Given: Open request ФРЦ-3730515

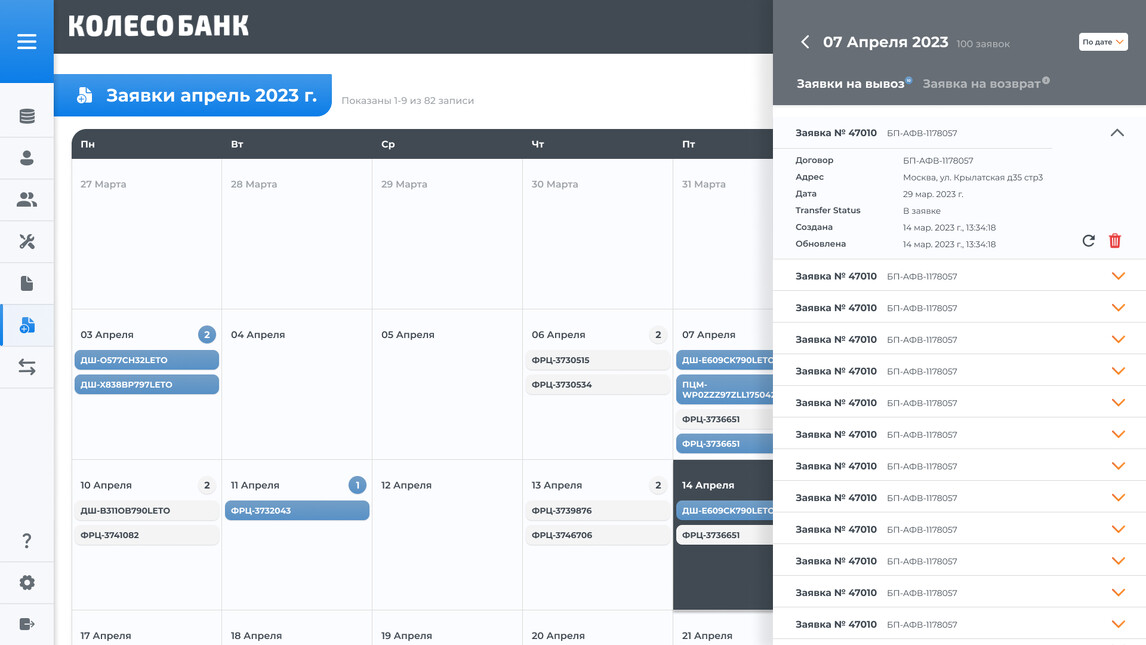Looking at the screenshot, I should point(597,360).
